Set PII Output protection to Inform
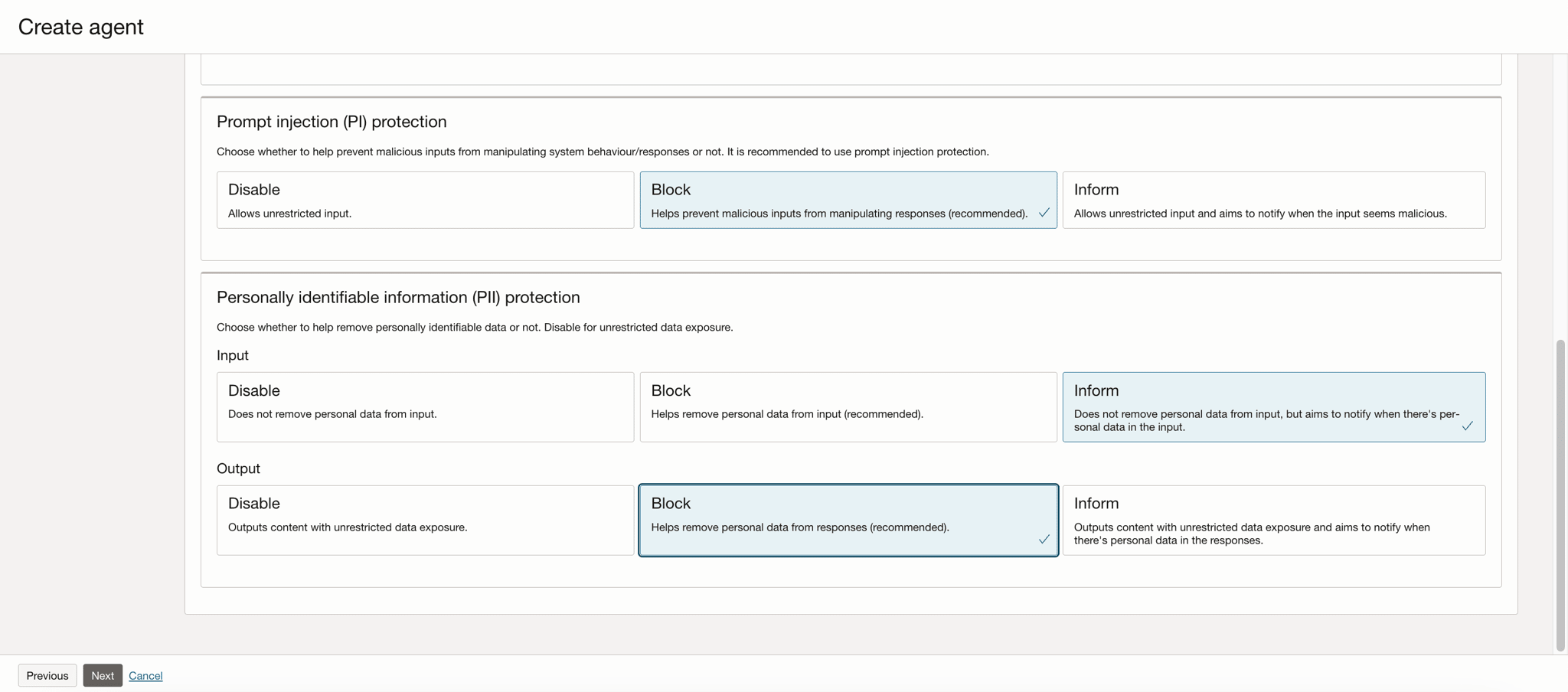This screenshot has height=692, width=1568. tap(1273, 520)
